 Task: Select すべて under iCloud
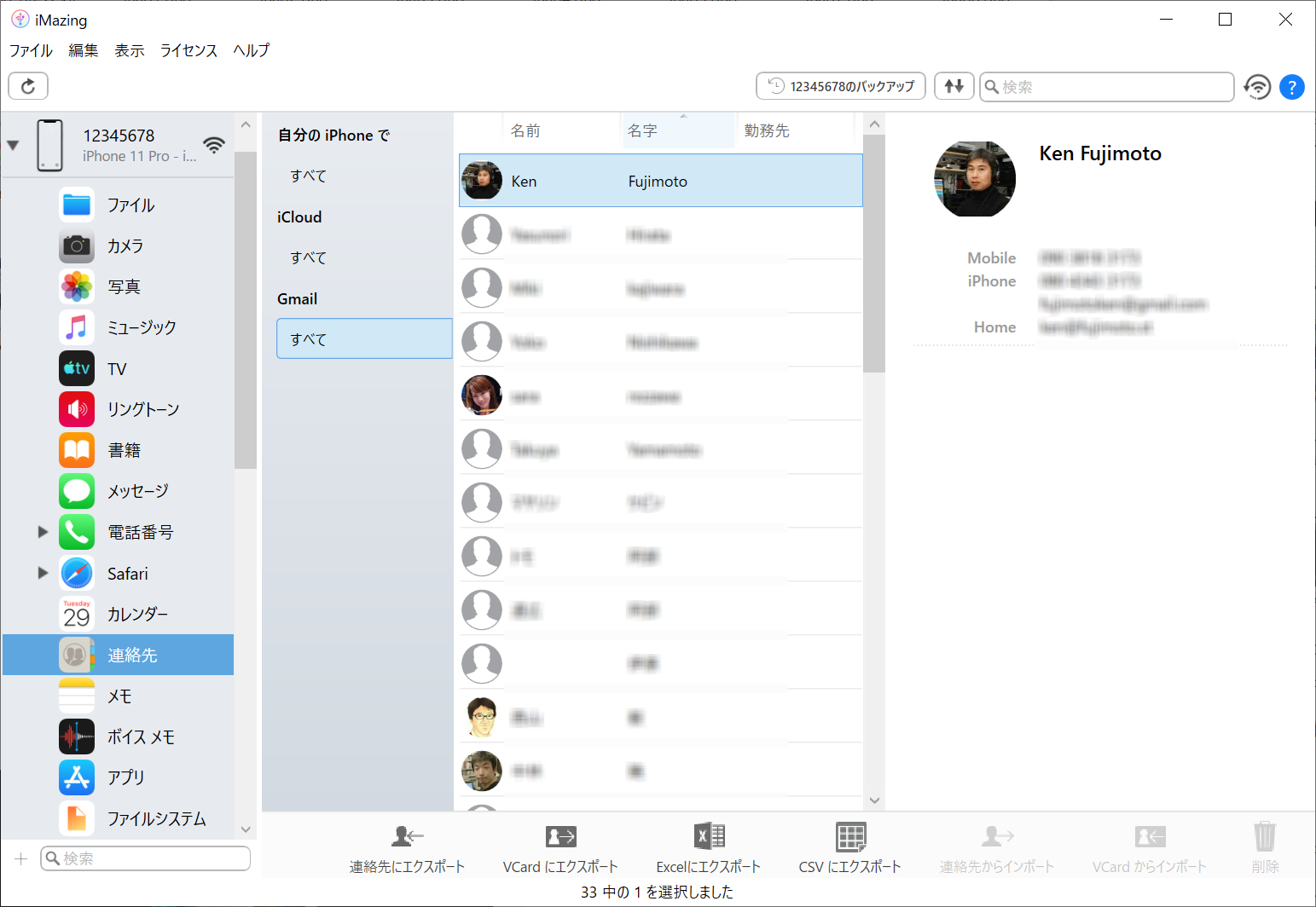click(x=364, y=257)
